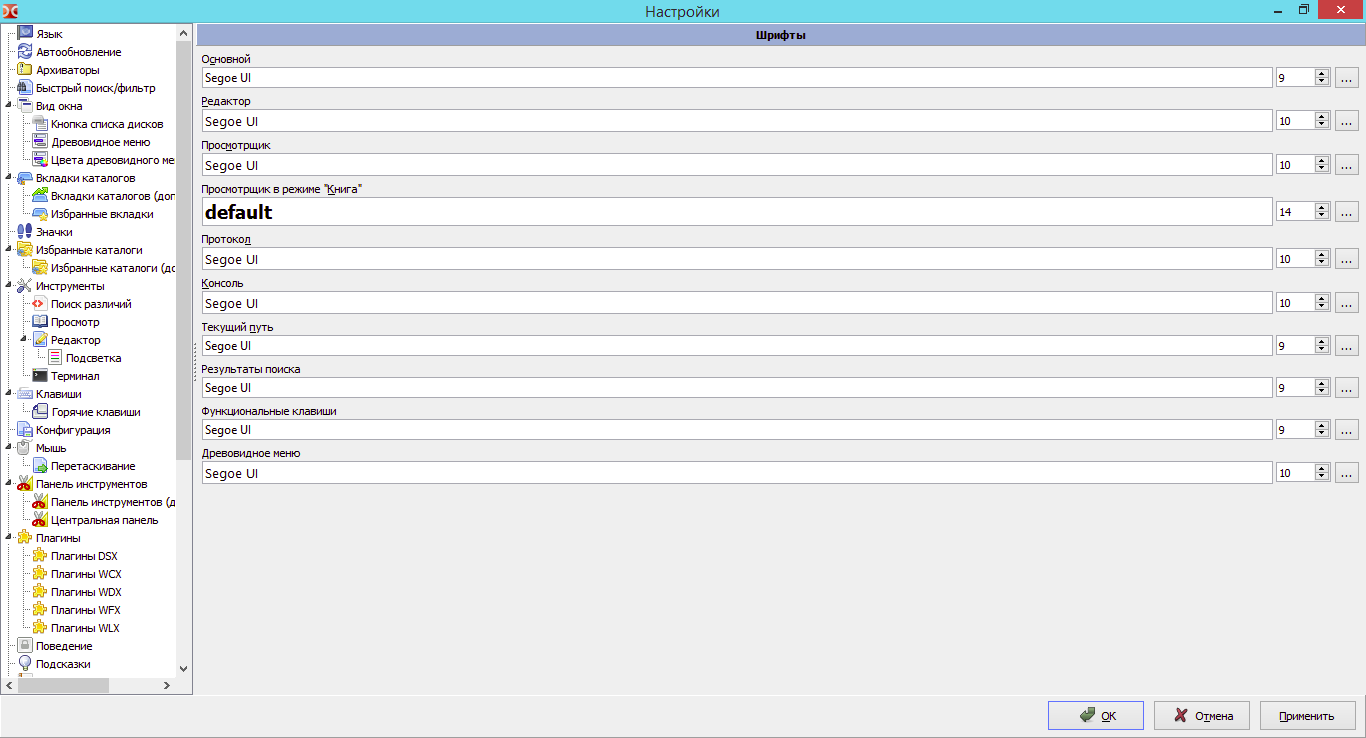The height and width of the screenshot is (738, 1366).
Task: Collapse the Плагины tree branch
Action: click(x=9, y=537)
